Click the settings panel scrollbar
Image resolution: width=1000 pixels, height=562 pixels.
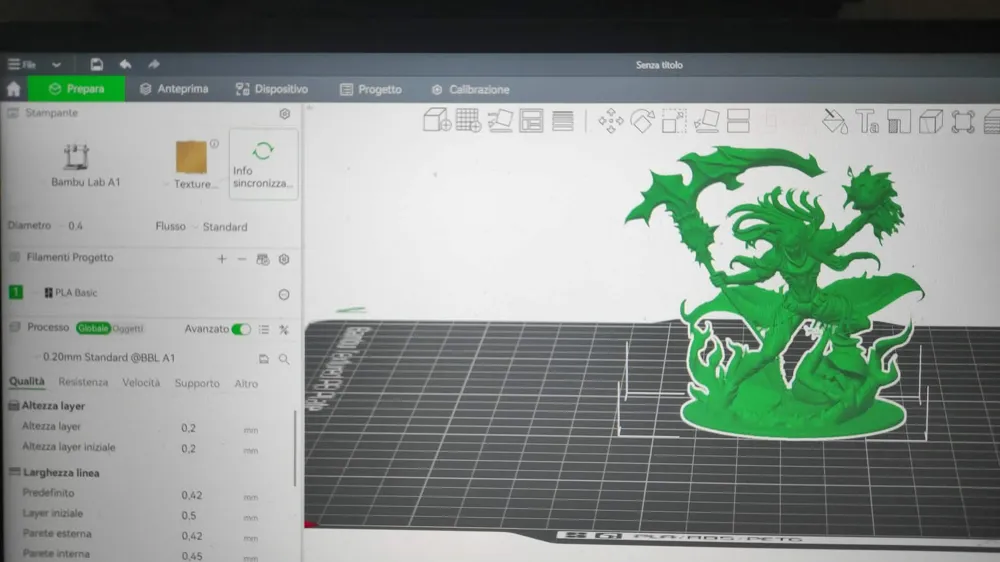click(x=295, y=448)
